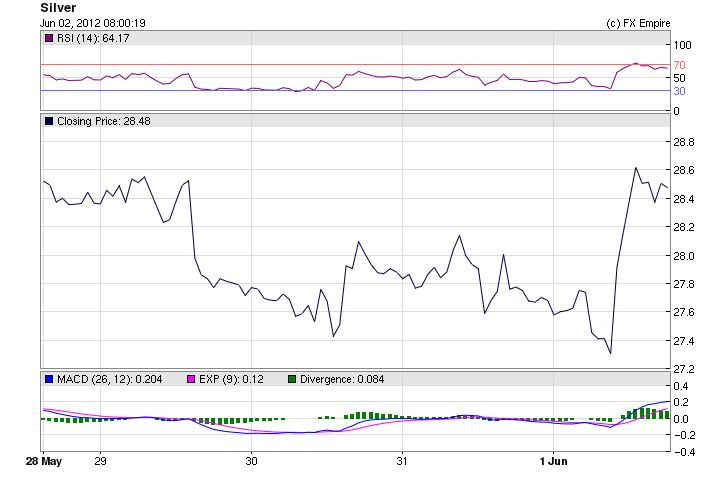Viewport: 710px width, 487px height.
Task: Select the 'Silver' chart title
Action: click(58, 8)
